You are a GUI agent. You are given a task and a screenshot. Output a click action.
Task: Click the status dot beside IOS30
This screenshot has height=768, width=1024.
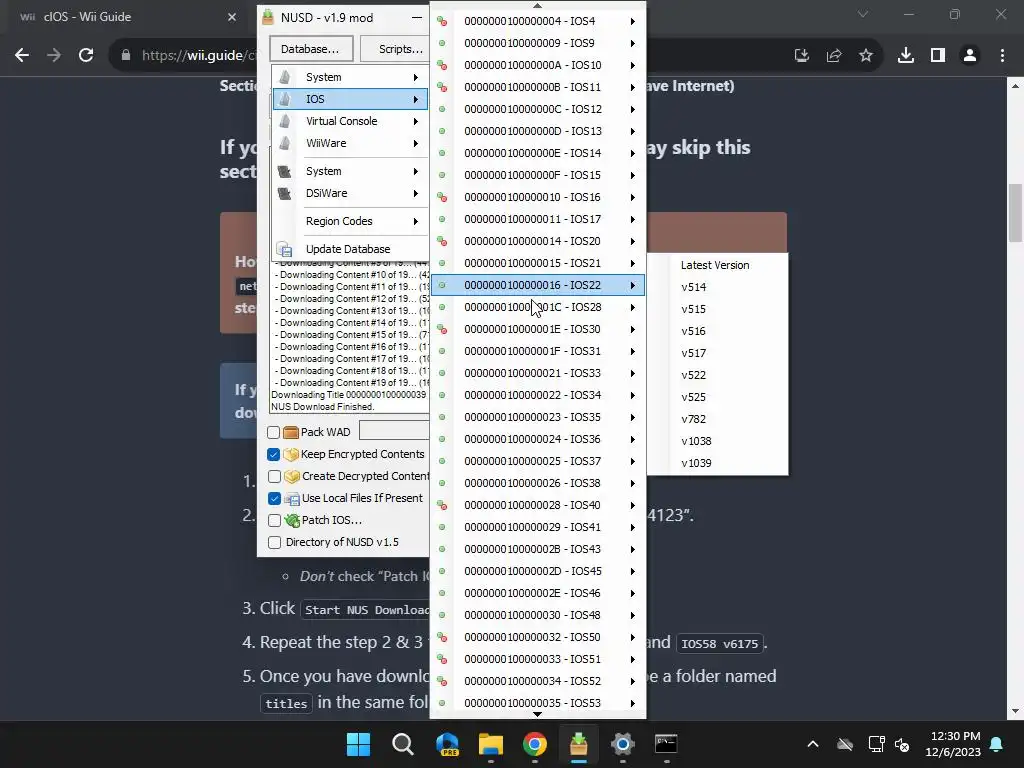pyautogui.click(x=442, y=329)
